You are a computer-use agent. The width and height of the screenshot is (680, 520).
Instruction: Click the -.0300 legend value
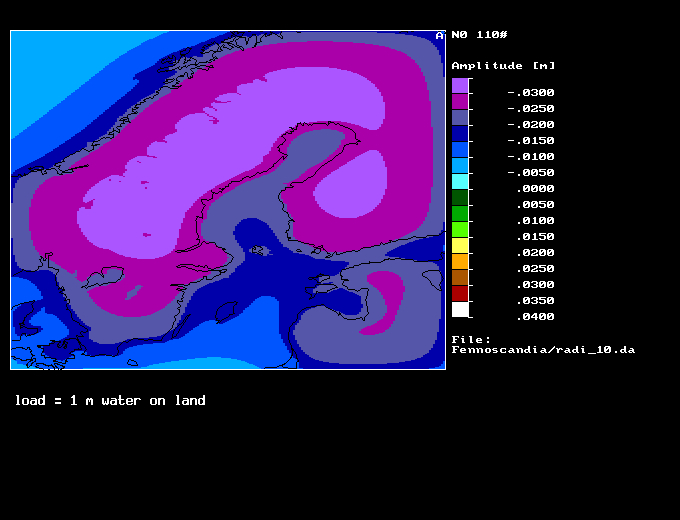click(531, 92)
